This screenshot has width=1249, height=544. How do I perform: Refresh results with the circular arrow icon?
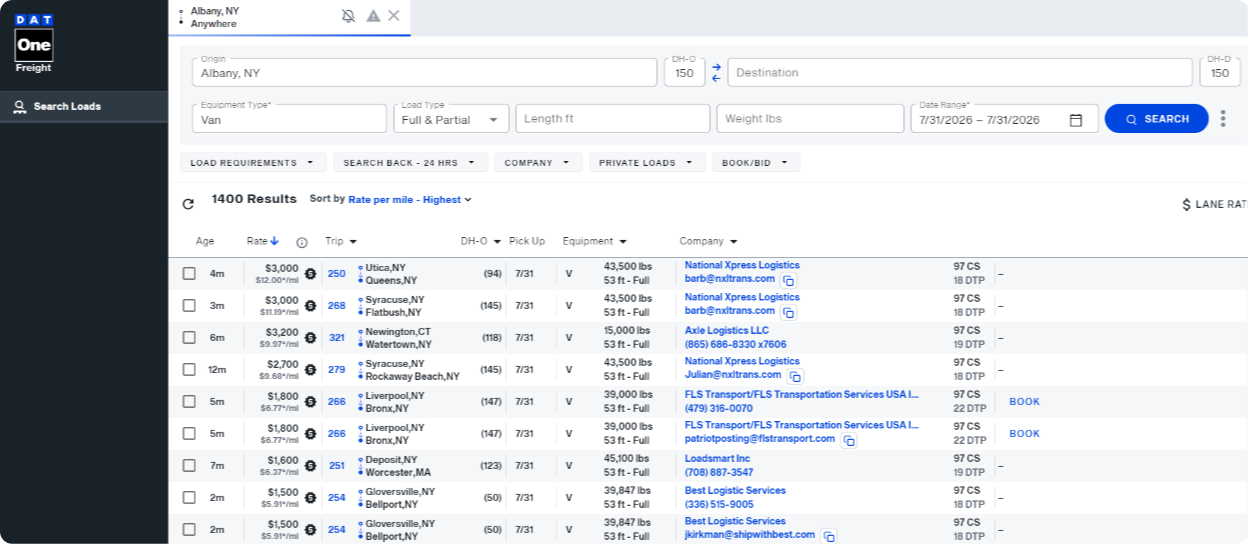pos(188,204)
